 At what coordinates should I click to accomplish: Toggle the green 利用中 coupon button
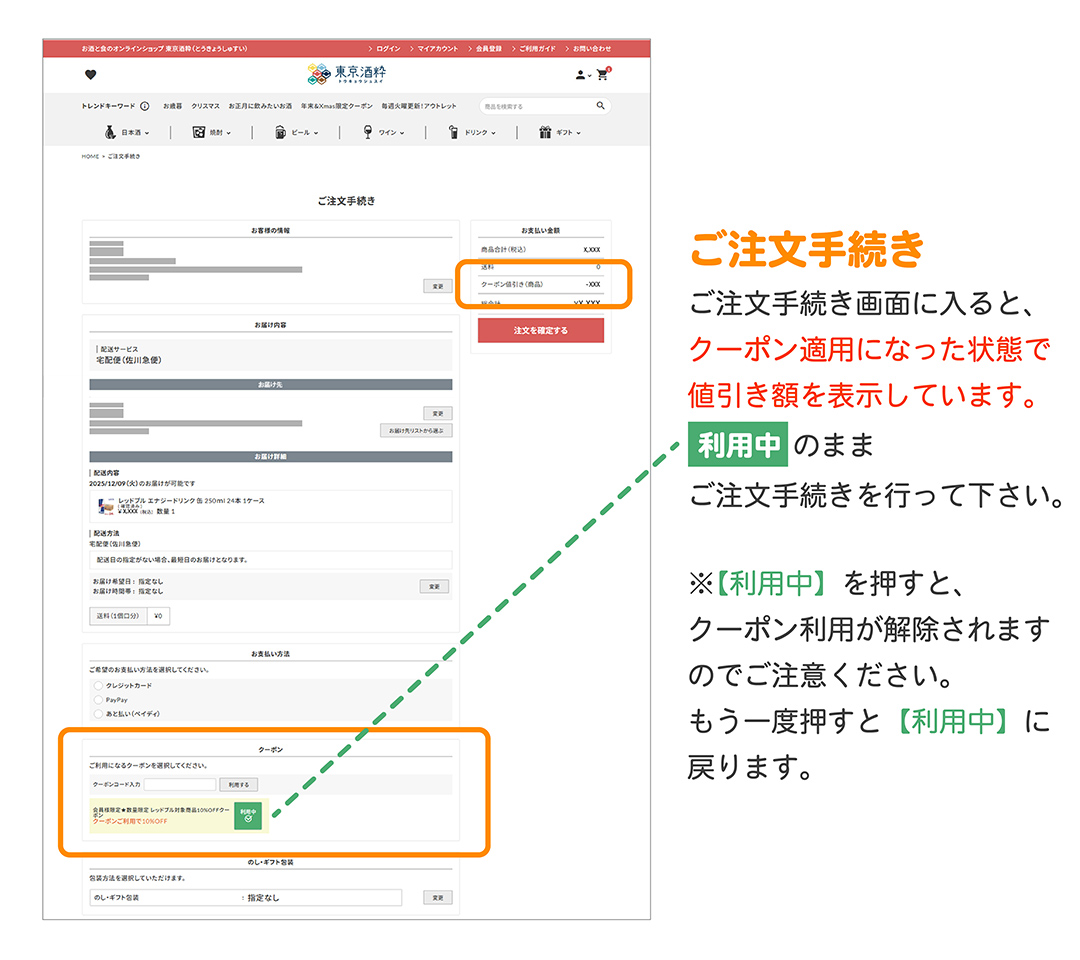[247, 817]
